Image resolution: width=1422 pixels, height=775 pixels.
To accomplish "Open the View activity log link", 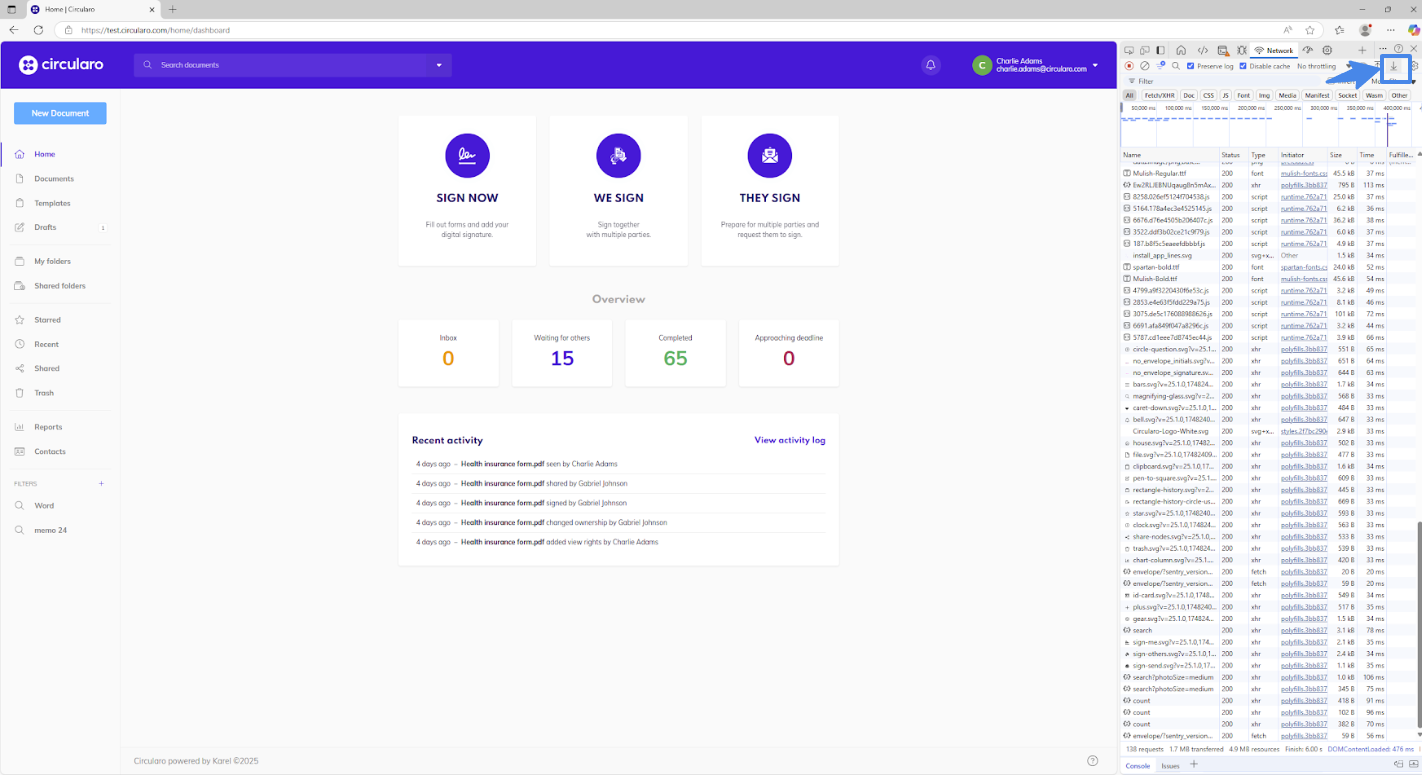I will point(789,440).
